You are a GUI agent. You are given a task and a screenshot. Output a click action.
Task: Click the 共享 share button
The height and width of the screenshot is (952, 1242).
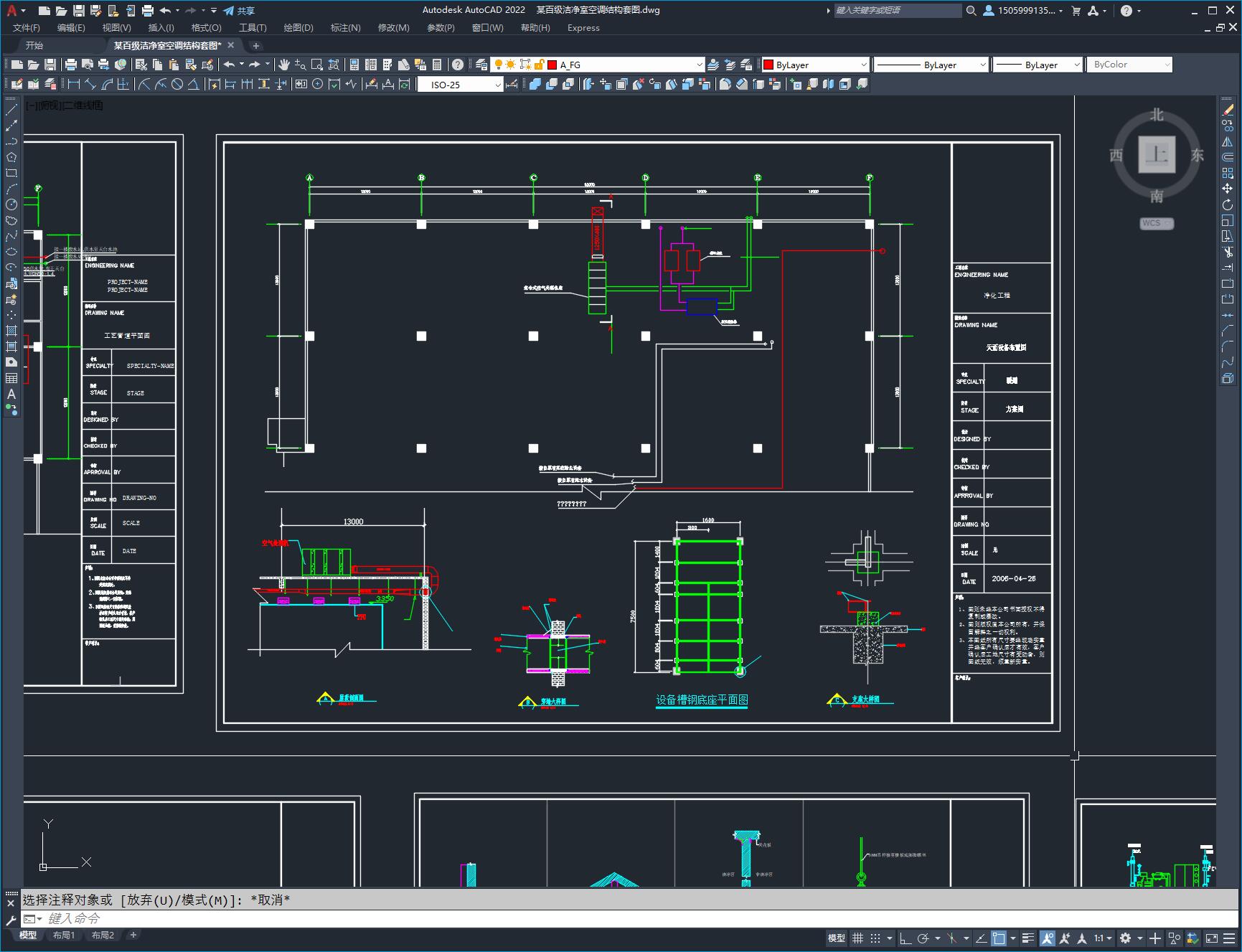click(x=239, y=11)
